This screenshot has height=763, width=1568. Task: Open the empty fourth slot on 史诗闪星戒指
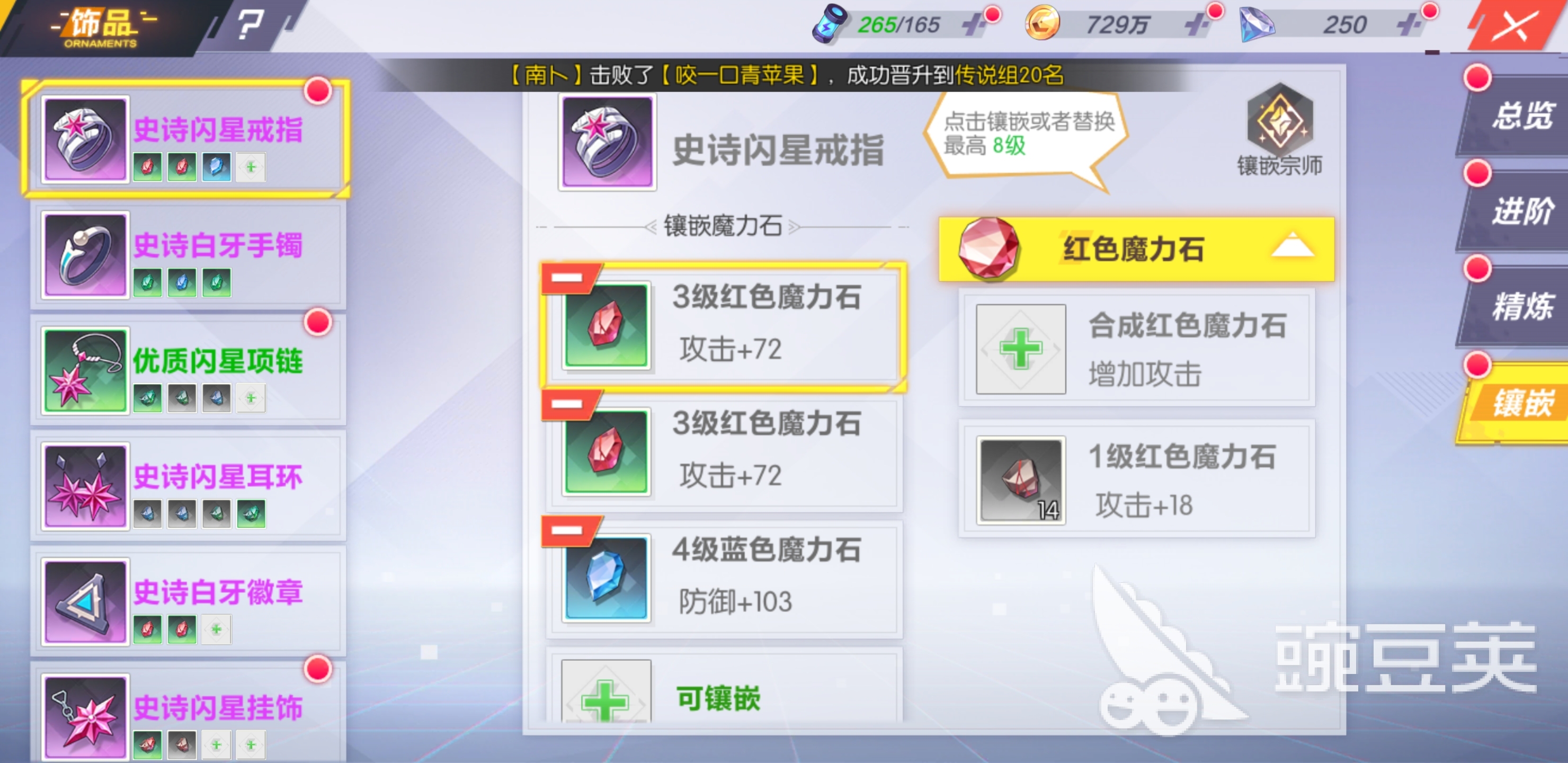click(251, 166)
